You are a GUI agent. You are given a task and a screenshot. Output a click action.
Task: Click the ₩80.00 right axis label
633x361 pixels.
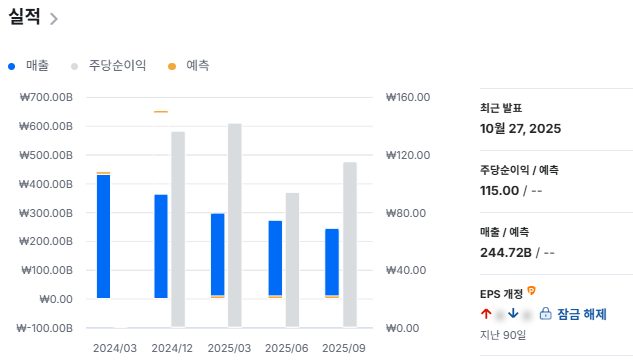[406, 213]
